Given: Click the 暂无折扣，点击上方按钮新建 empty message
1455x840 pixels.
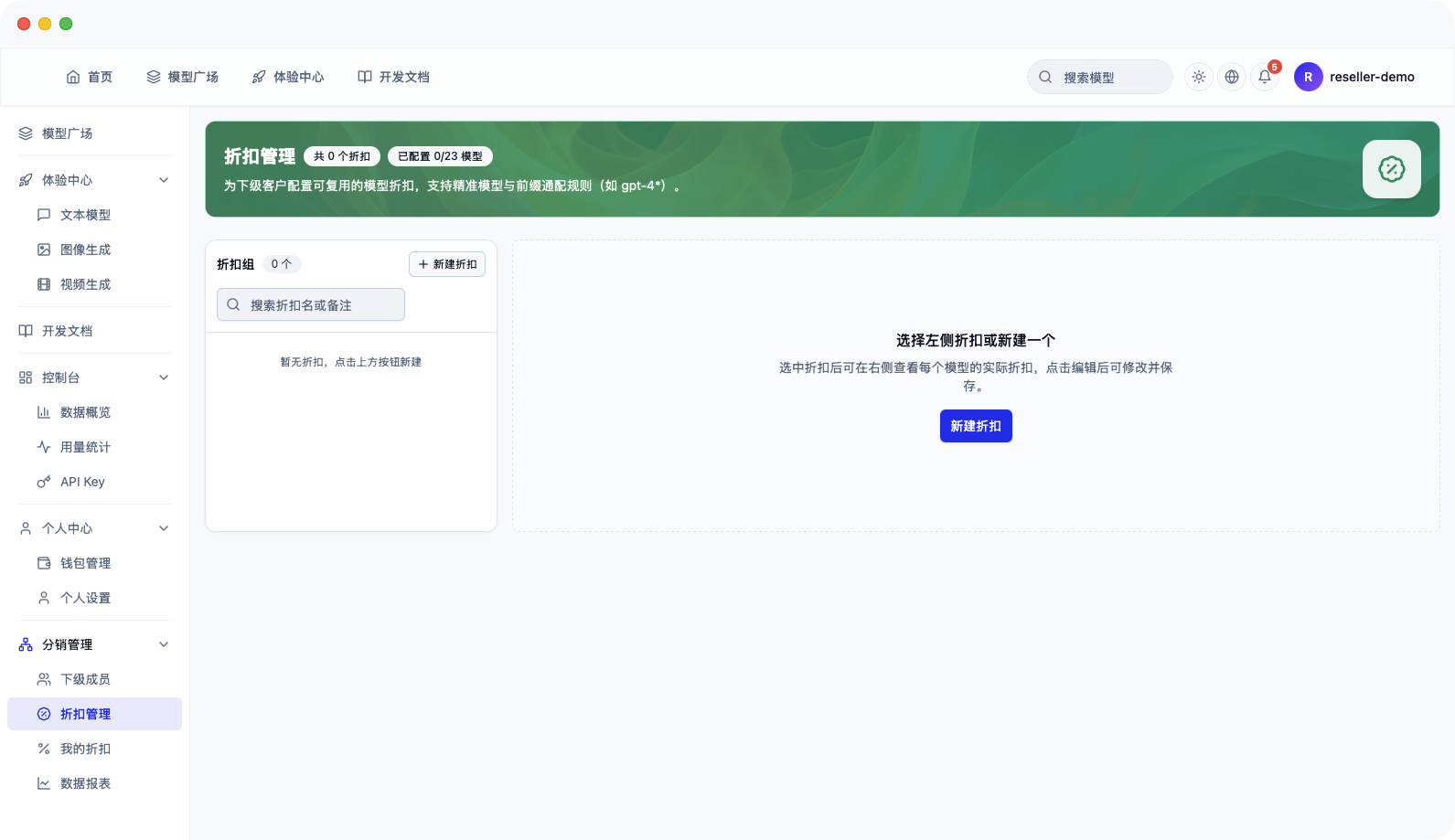Looking at the screenshot, I should pyautogui.click(x=351, y=362).
